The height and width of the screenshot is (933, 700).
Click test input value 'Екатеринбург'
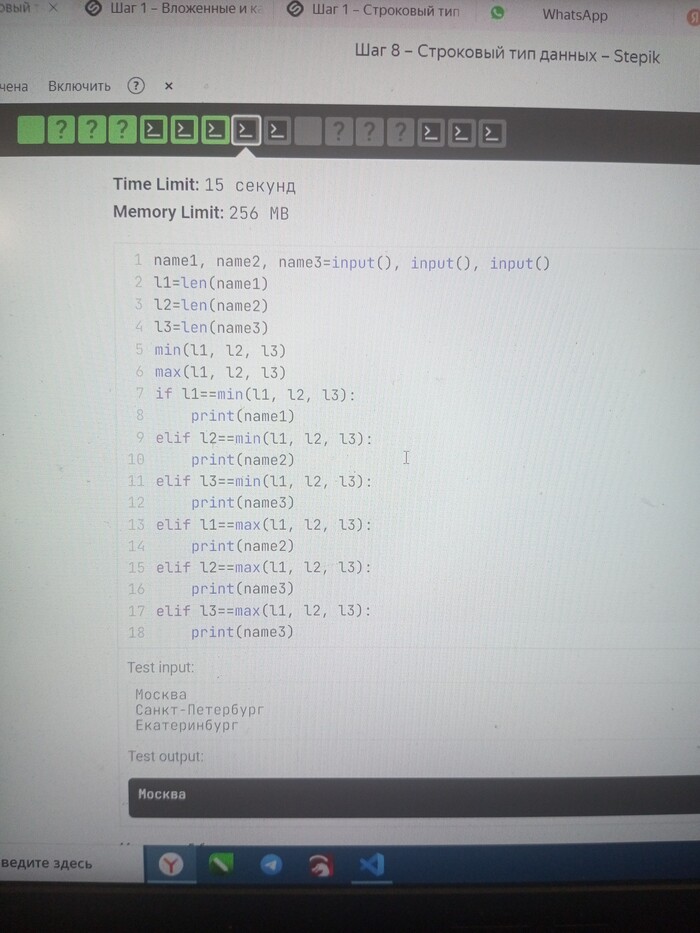click(187, 725)
